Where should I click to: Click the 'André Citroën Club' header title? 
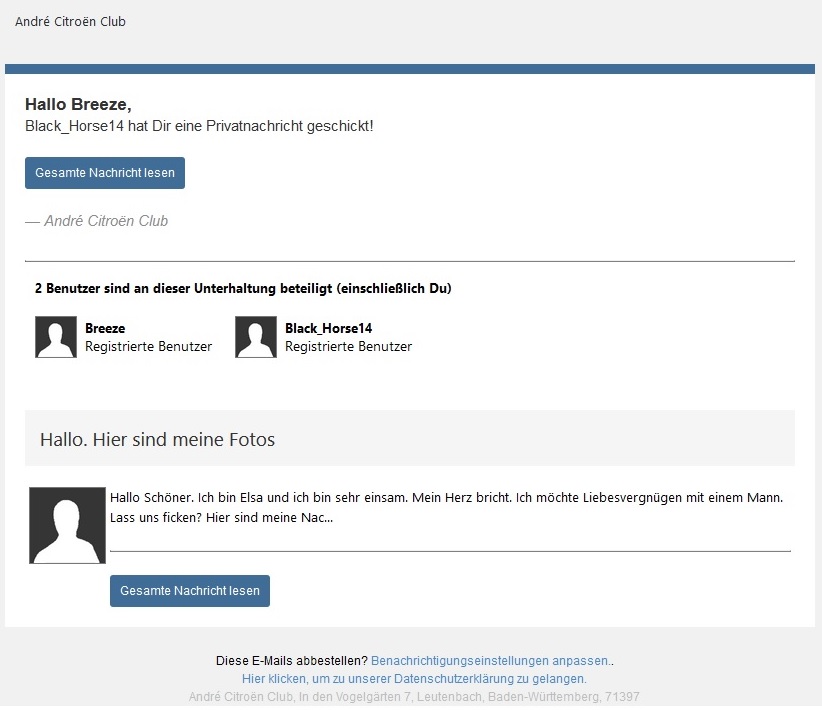pyautogui.click(x=70, y=21)
